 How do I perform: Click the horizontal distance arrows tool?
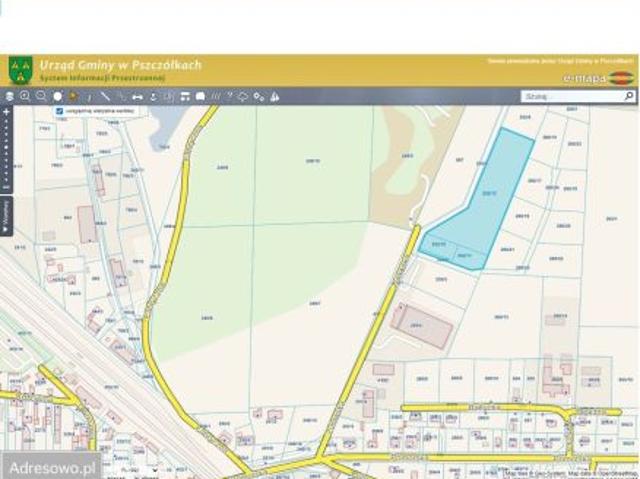137,96
